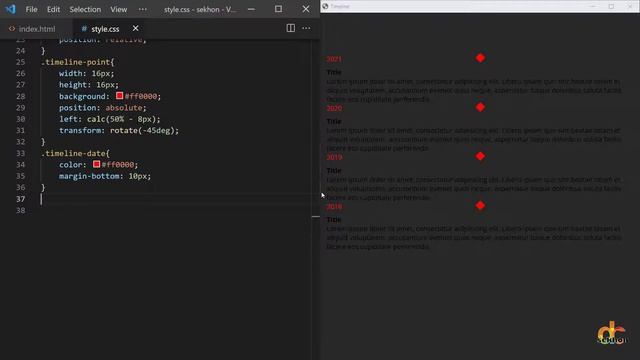The image size is (640, 360).
Task: Open background color swatch on line 28
Action: click(119, 96)
